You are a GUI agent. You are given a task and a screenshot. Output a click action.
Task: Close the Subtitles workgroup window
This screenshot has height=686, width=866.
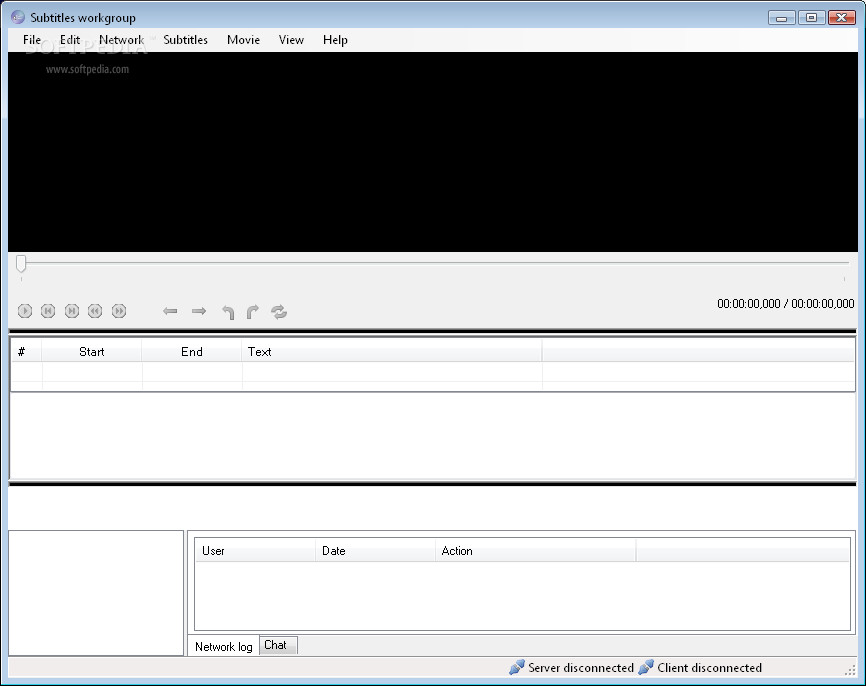point(842,18)
